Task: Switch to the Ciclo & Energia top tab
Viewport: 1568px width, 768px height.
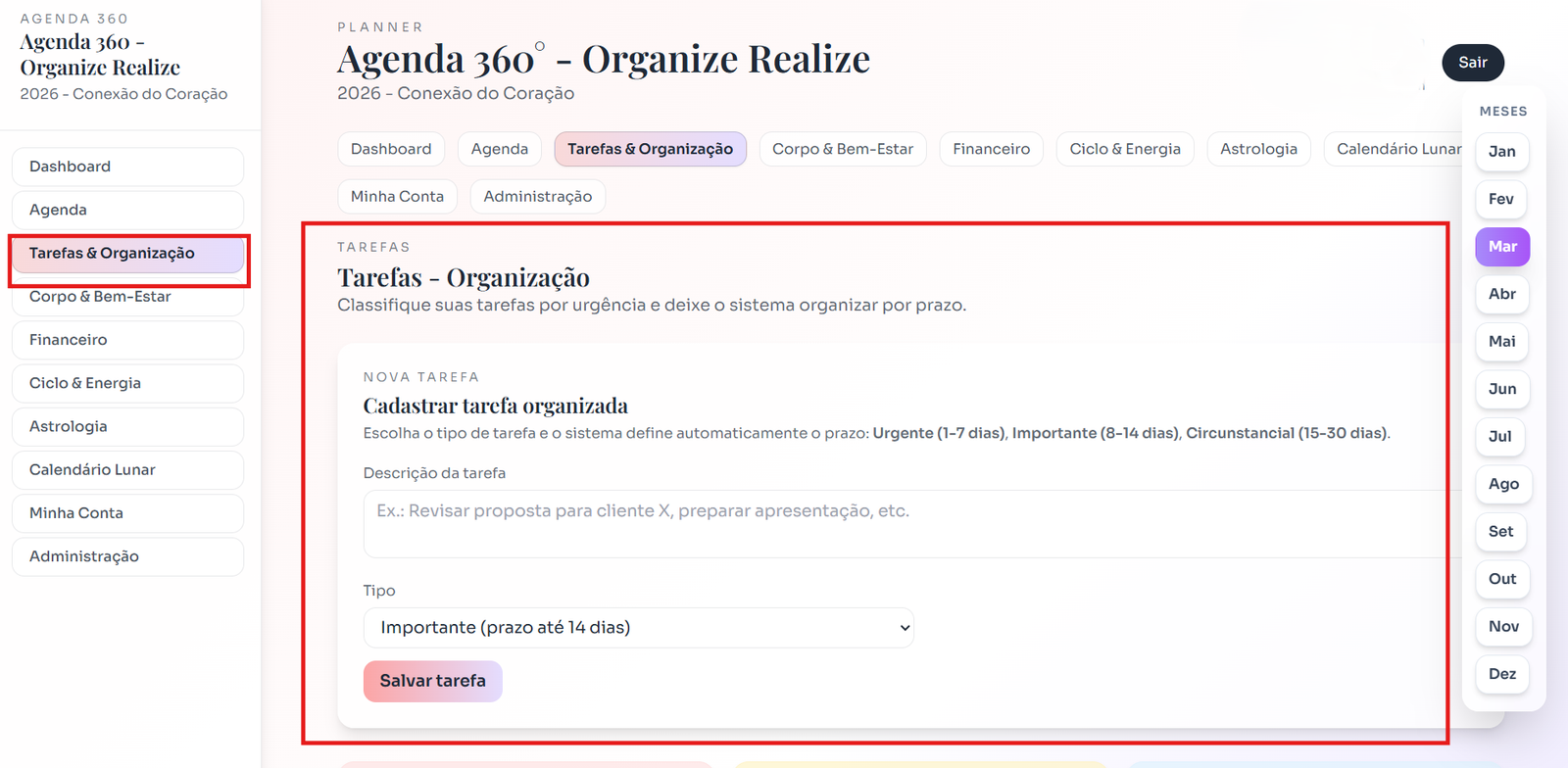Action: coord(1125,149)
